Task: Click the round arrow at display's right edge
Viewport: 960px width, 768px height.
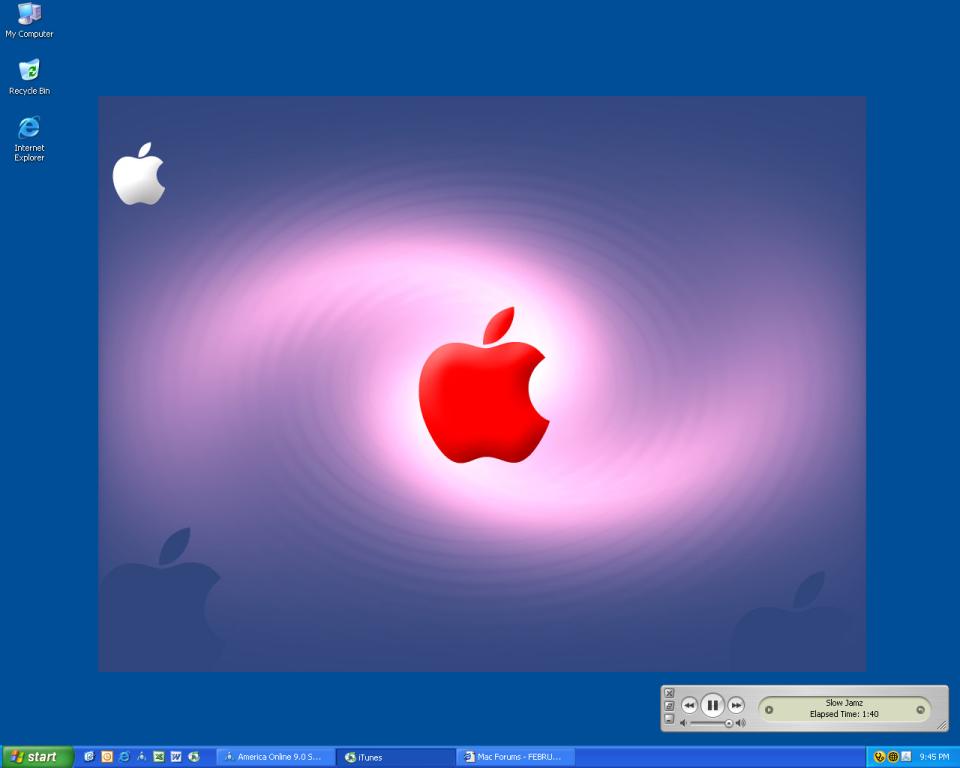Action: click(920, 710)
